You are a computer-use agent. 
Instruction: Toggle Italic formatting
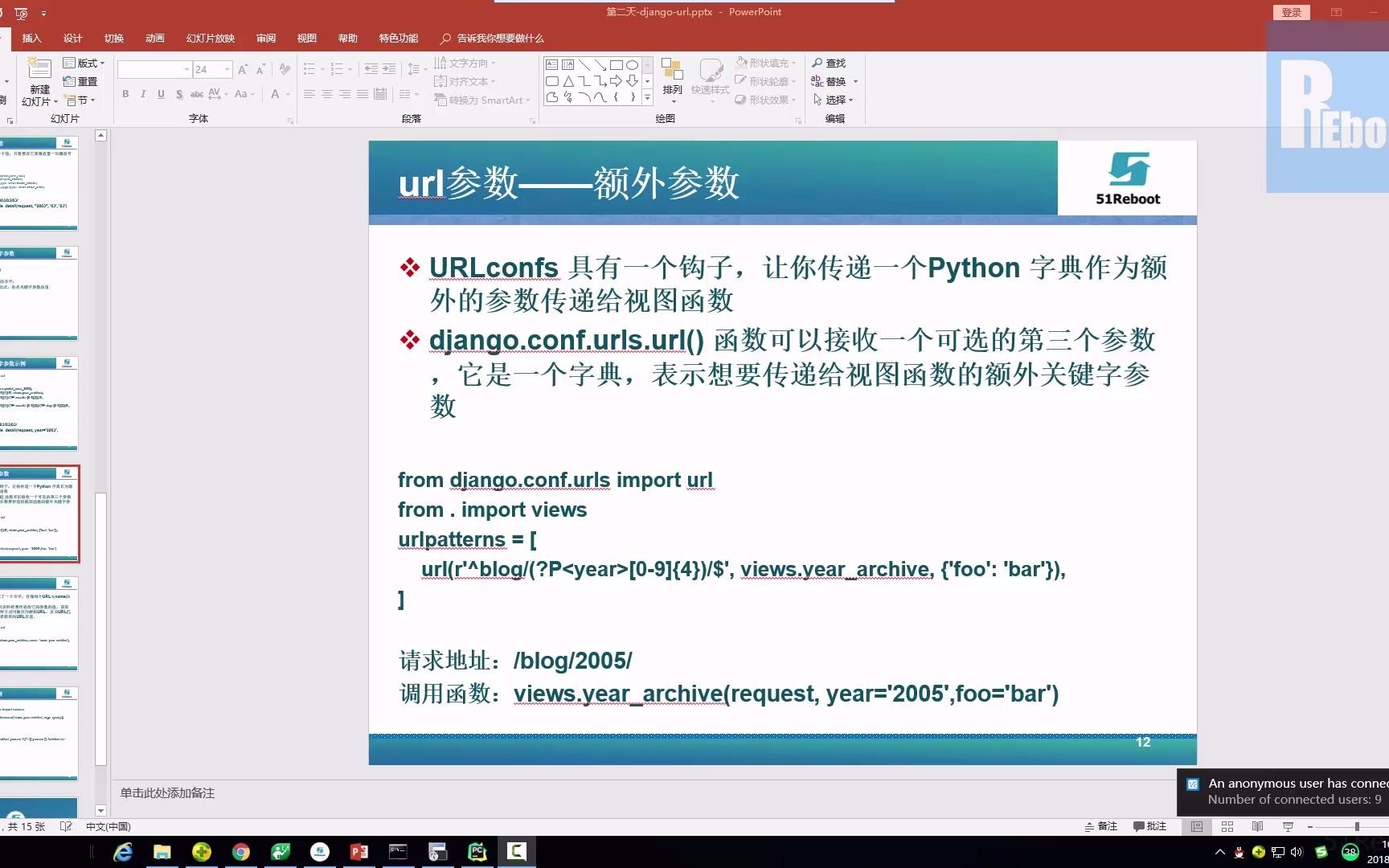(143, 94)
